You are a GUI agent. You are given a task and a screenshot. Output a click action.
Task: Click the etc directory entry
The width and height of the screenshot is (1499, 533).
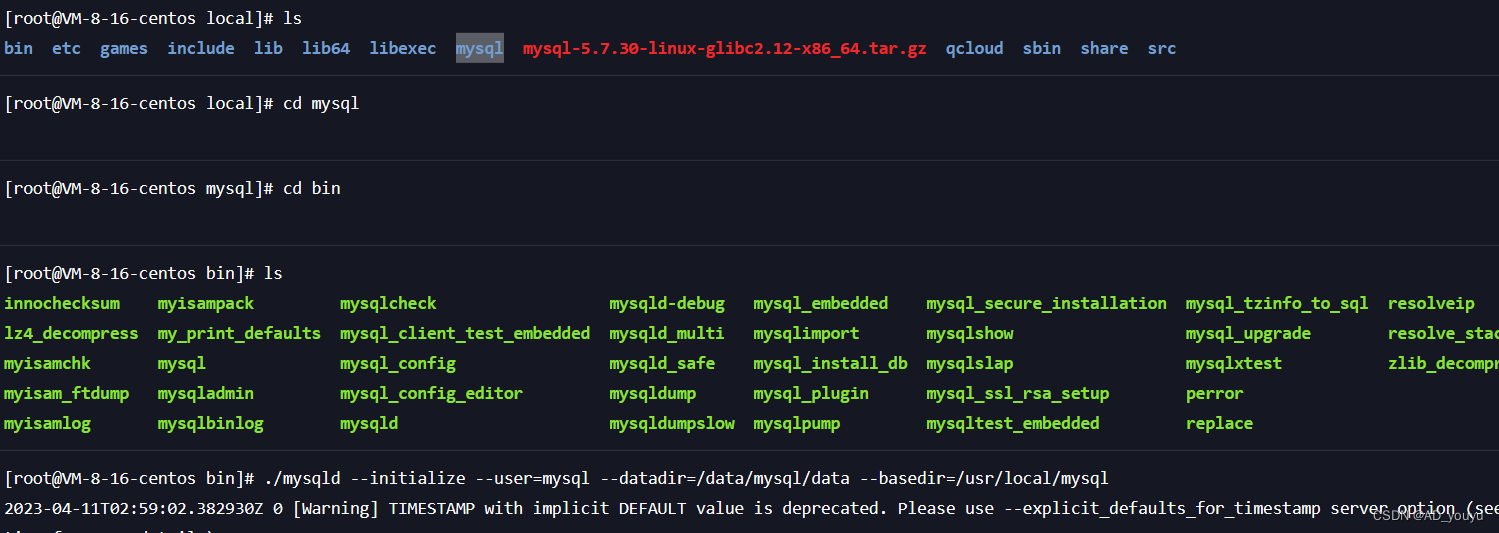click(66, 48)
